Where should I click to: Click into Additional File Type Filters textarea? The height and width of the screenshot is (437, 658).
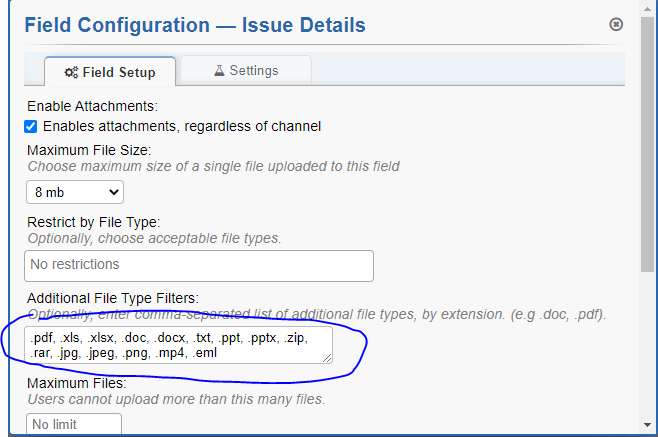[179, 345]
